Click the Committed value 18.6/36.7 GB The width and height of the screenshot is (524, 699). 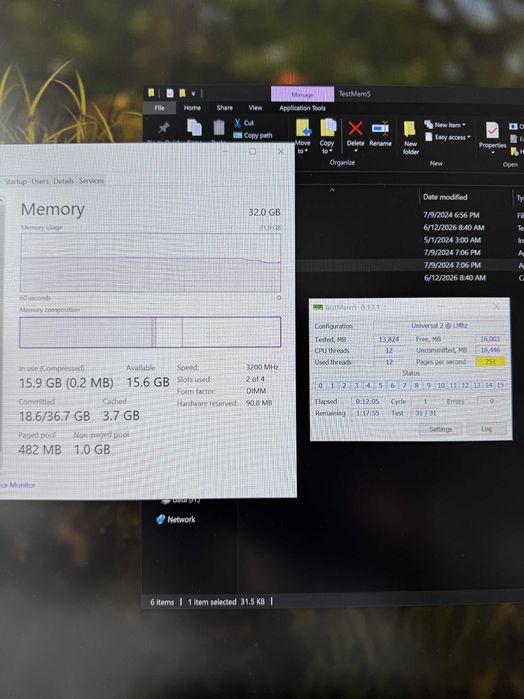point(54,416)
